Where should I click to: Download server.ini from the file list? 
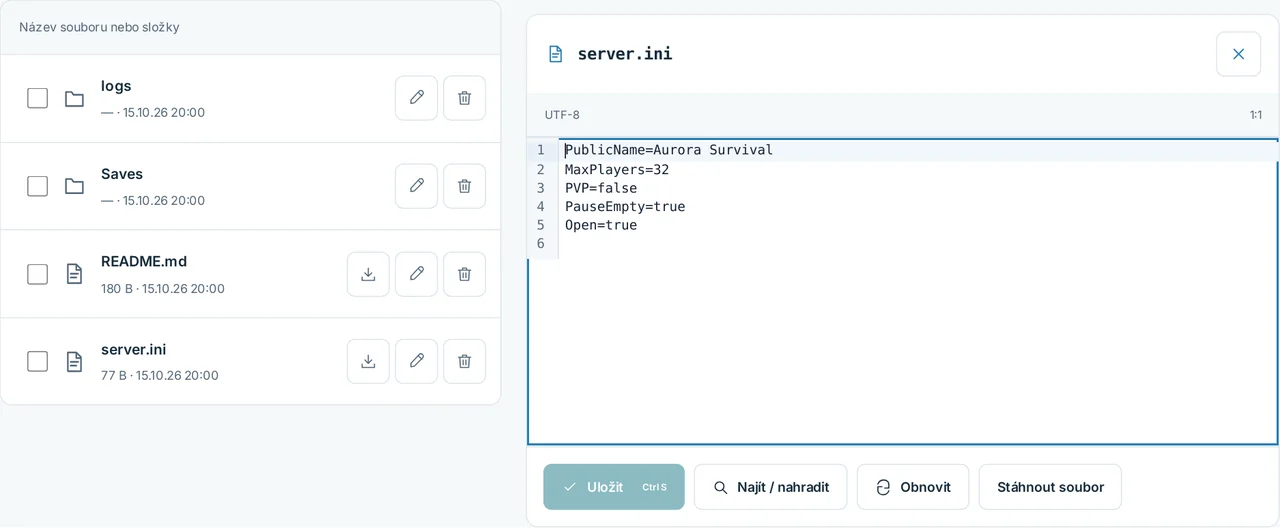(368, 361)
